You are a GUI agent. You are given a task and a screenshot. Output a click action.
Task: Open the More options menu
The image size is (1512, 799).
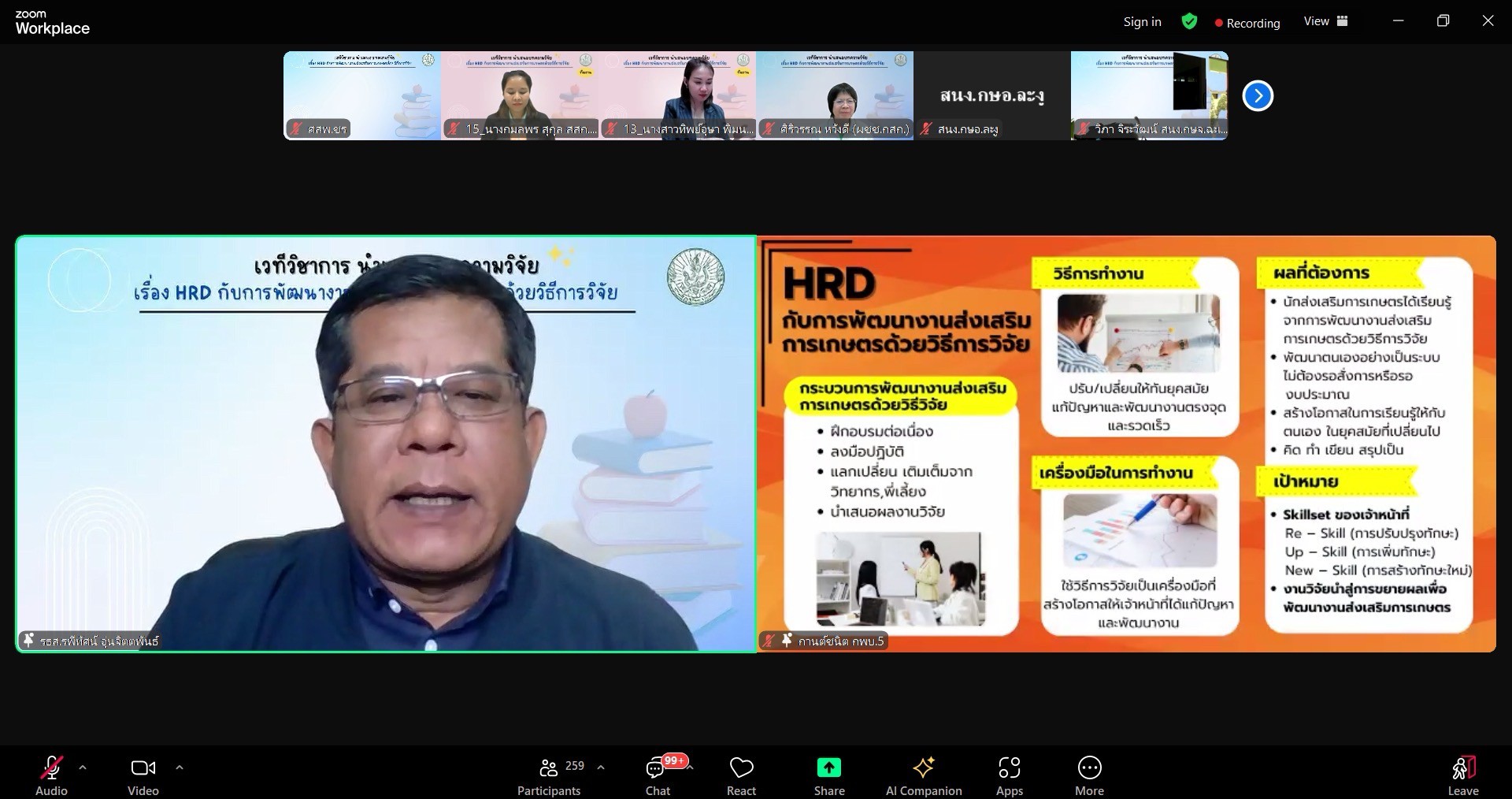[1089, 775]
